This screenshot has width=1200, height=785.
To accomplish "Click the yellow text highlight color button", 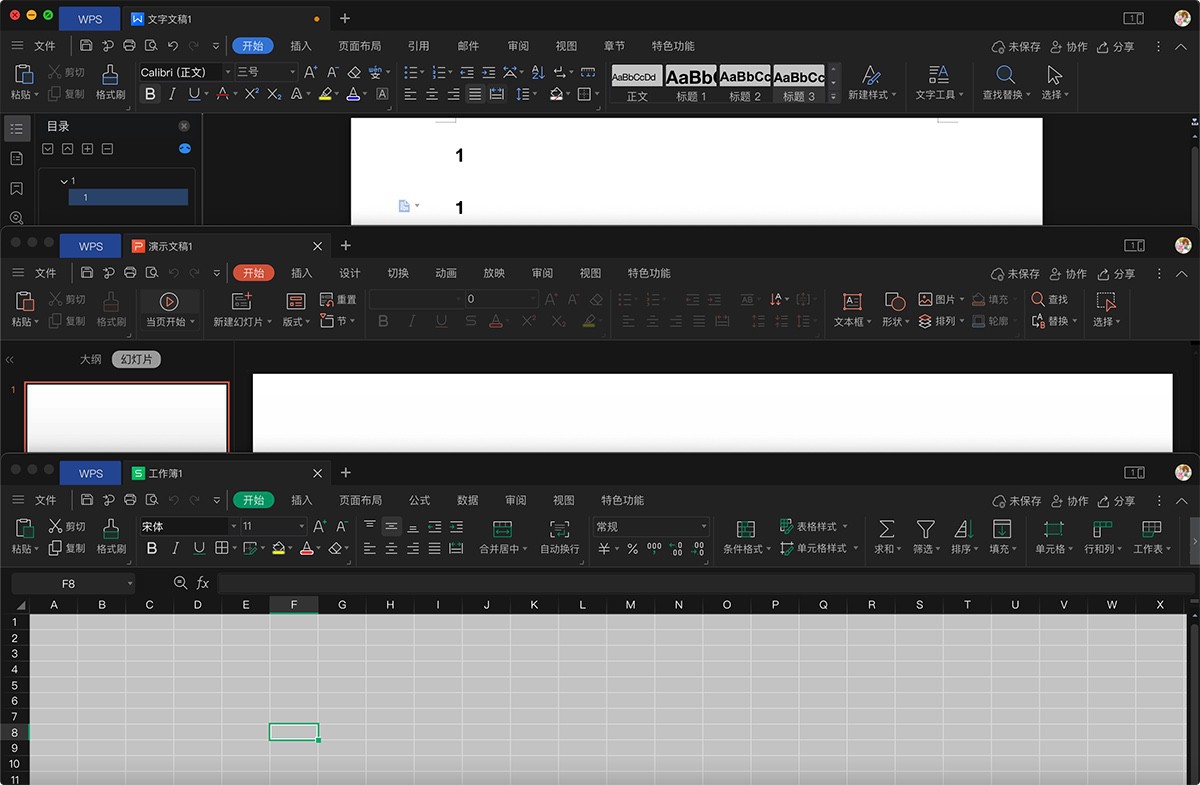I will pos(325,94).
